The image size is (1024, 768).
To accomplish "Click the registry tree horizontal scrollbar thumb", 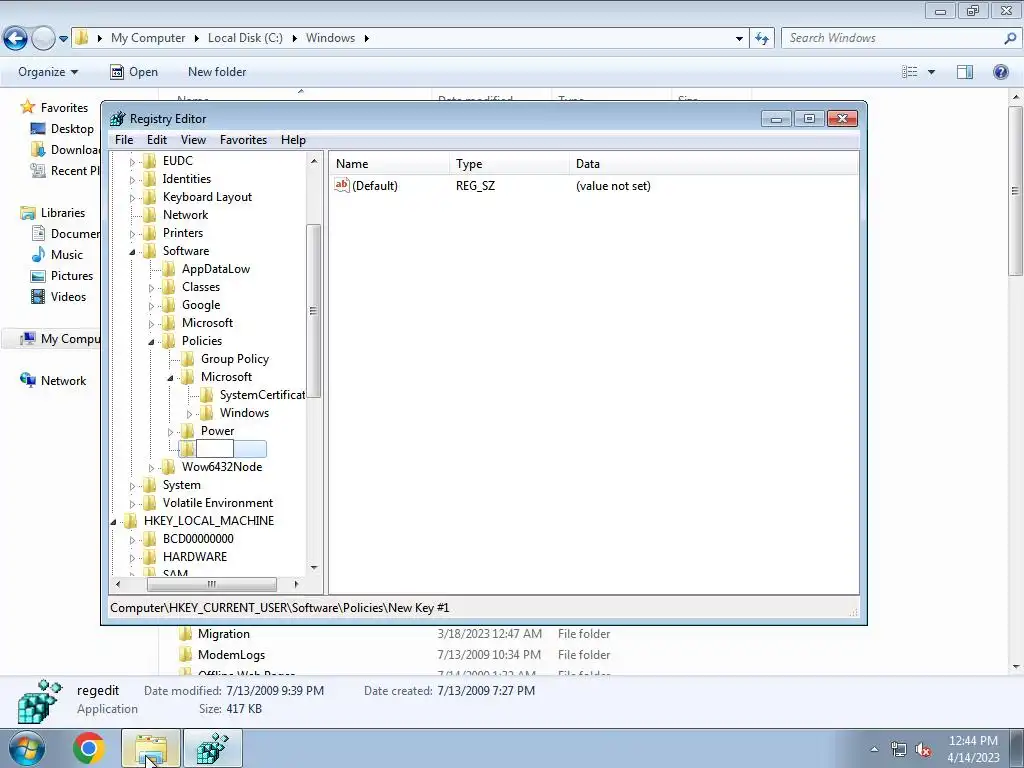I will coord(212,584).
